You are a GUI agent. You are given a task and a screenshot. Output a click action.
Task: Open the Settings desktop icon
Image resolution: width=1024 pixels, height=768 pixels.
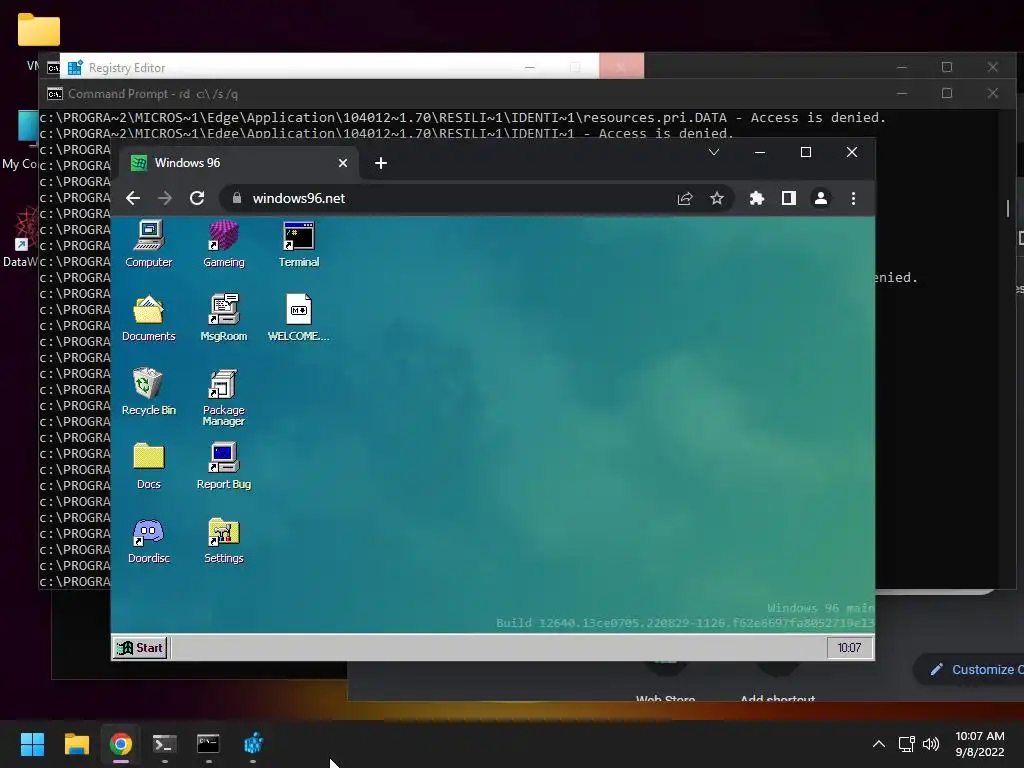coord(223,541)
